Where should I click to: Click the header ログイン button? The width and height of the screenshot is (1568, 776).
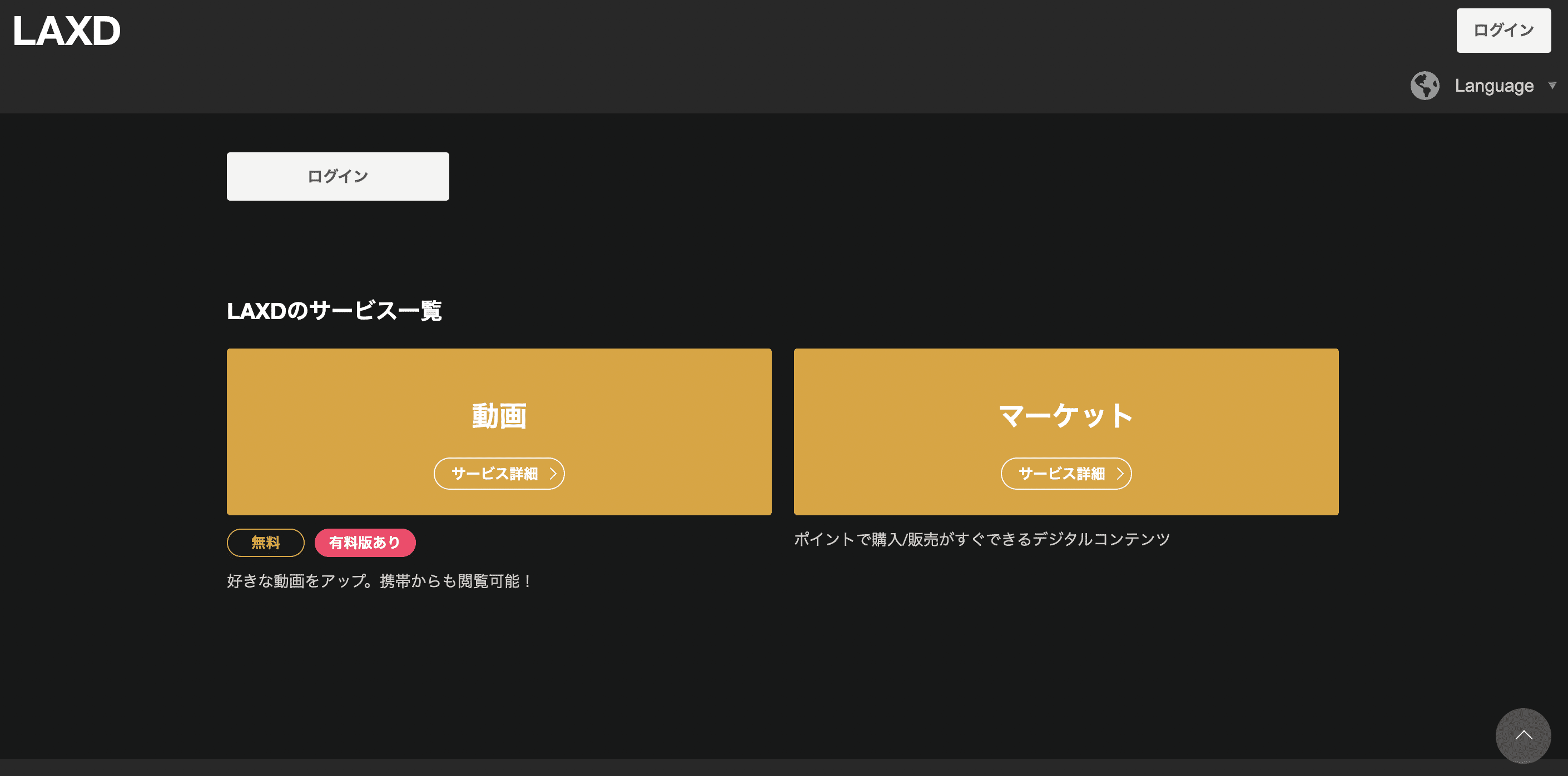point(1504,31)
